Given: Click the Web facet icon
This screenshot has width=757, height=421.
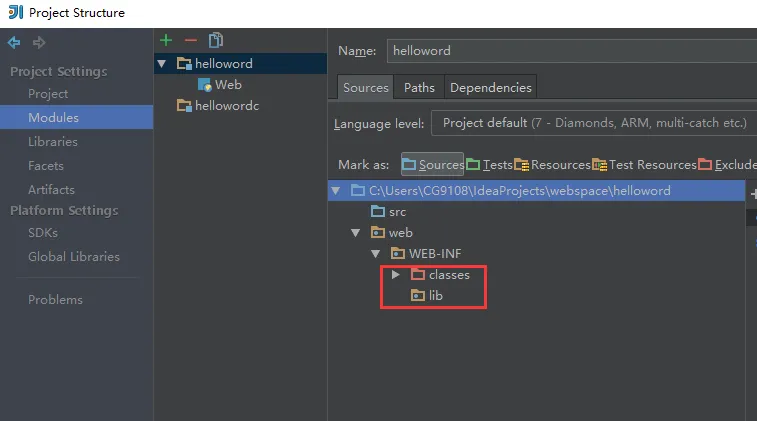Looking at the screenshot, I should pyautogui.click(x=205, y=85).
